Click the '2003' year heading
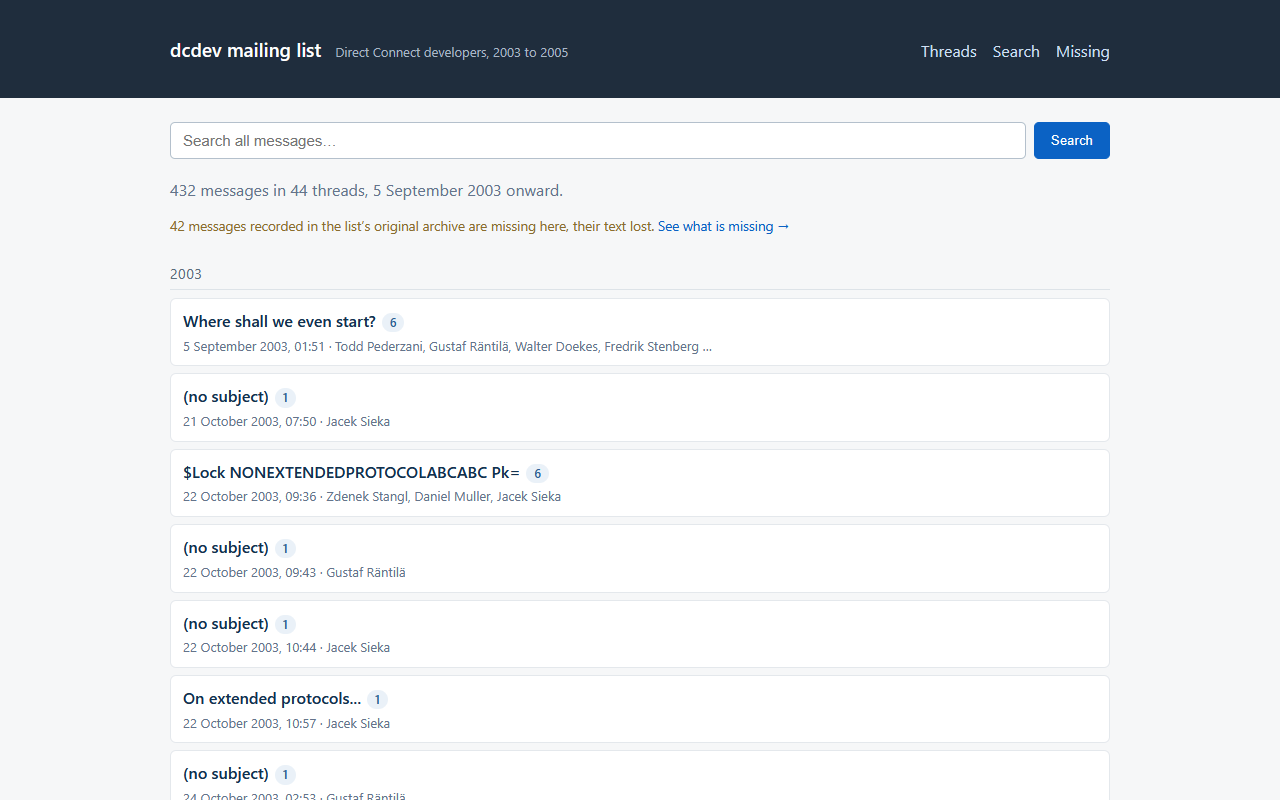1280x800 pixels. [x=186, y=274]
